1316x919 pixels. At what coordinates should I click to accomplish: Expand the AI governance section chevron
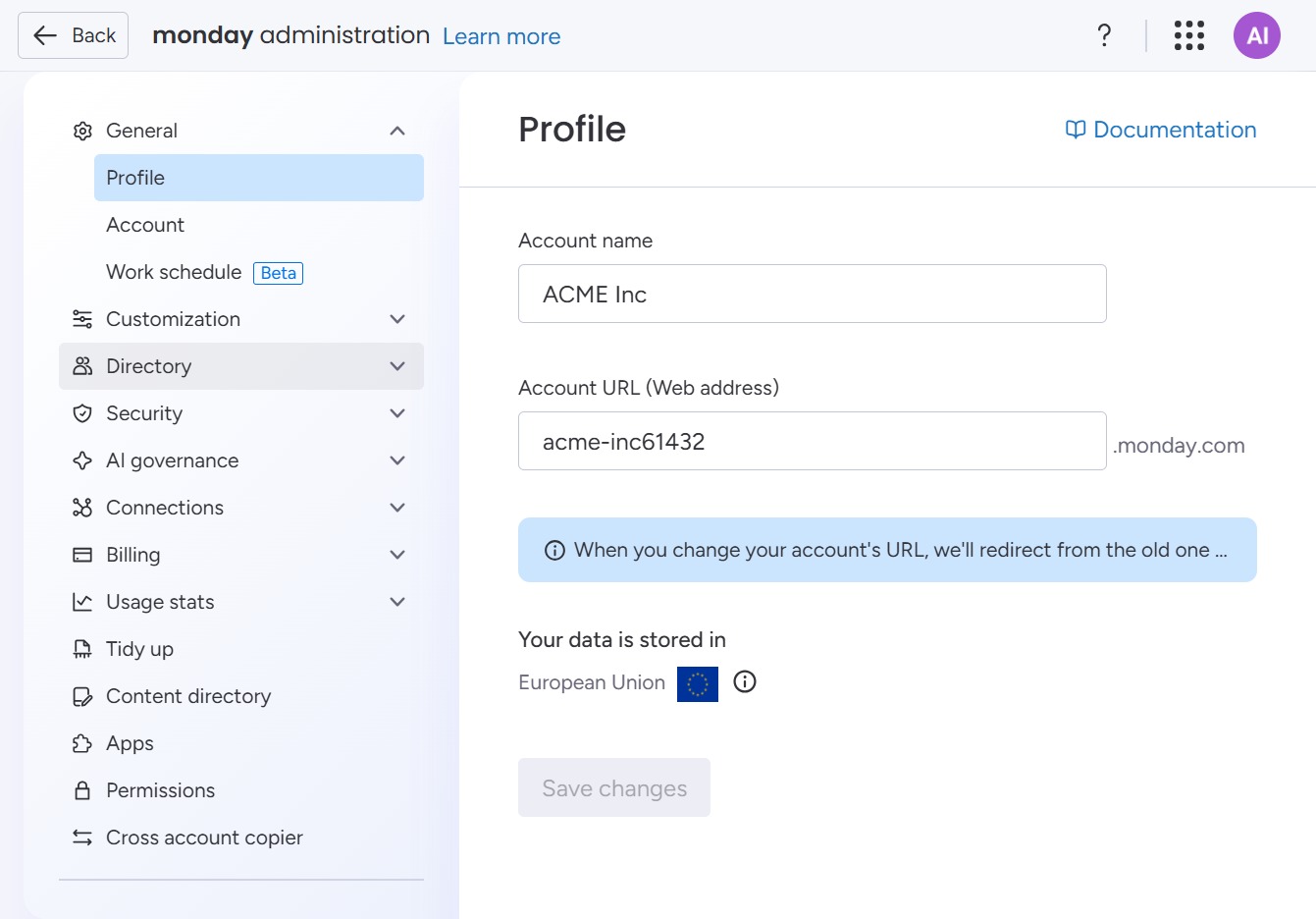(x=397, y=460)
